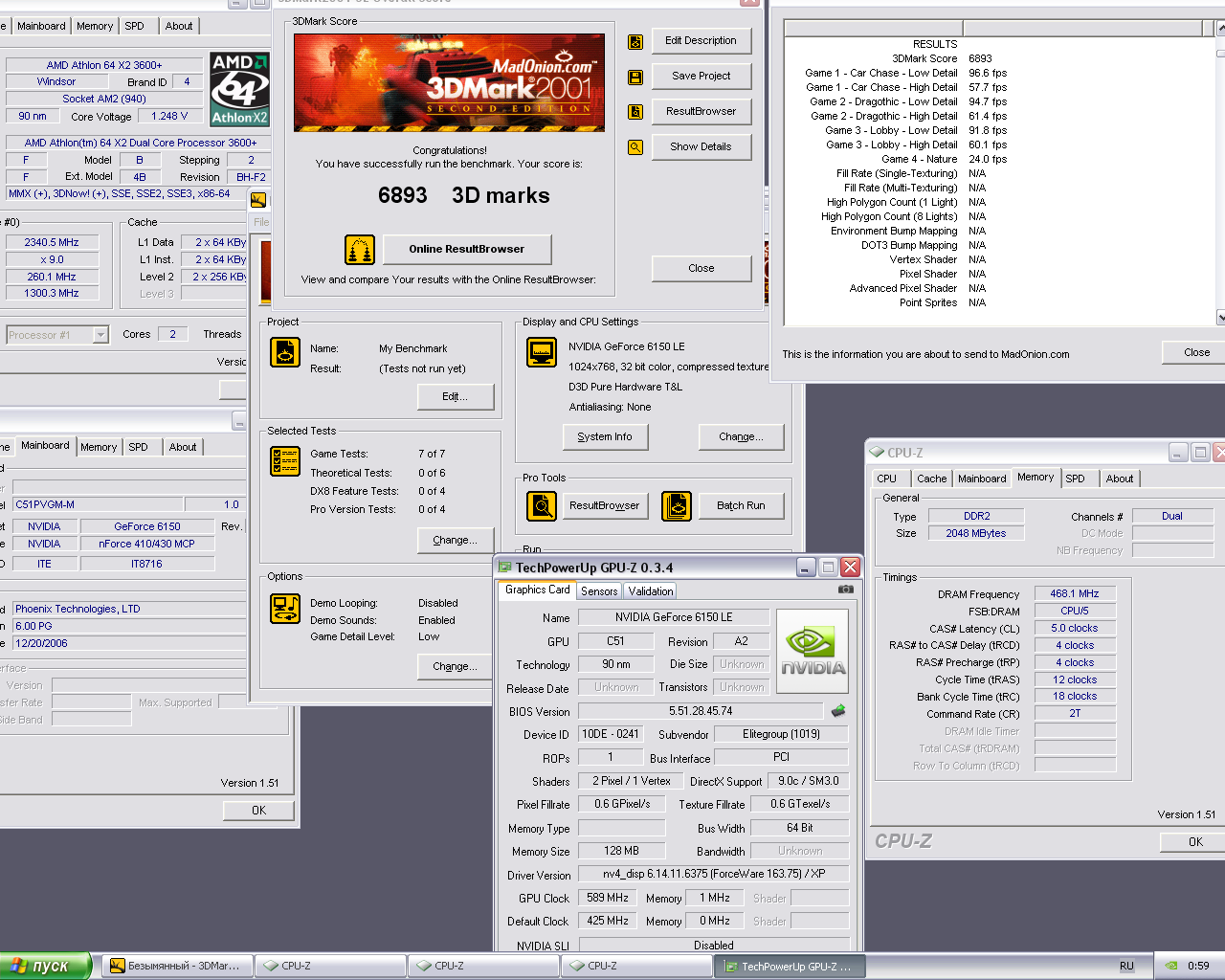Select Graphics Card tab in GPU-Z
Viewport: 1225px width, 980px height.
click(537, 590)
